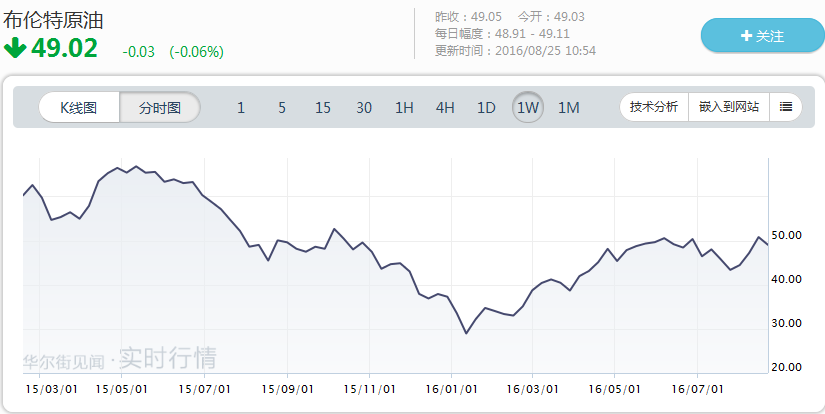Click 嵌入到网站 embed button
The image size is (825, 414).
click(728, 107)
